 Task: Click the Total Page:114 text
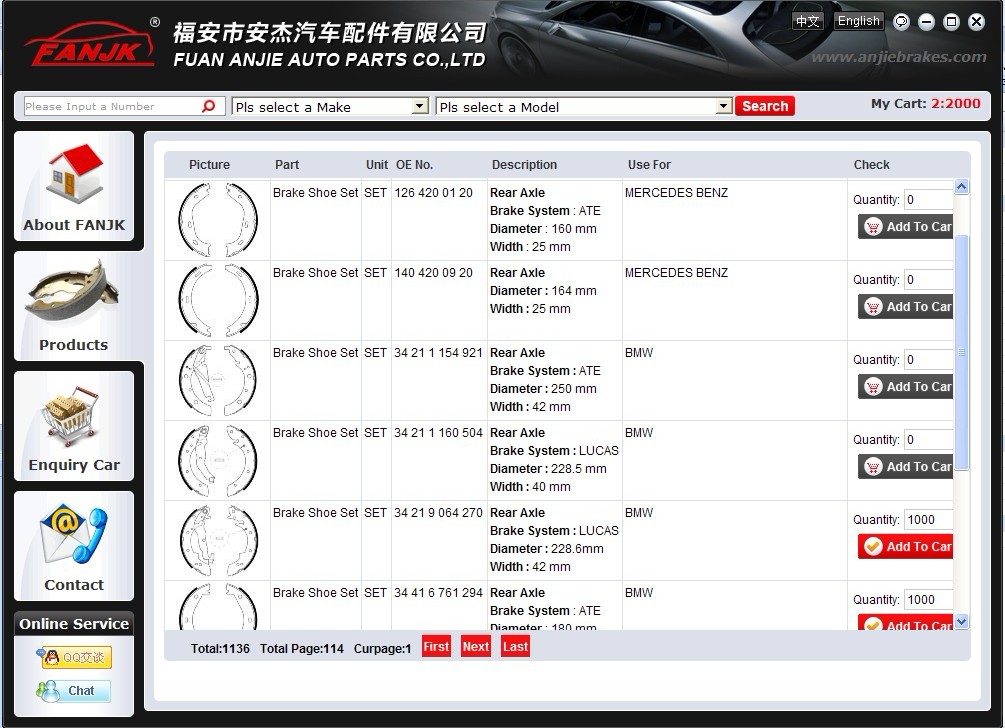pos(302,649)
